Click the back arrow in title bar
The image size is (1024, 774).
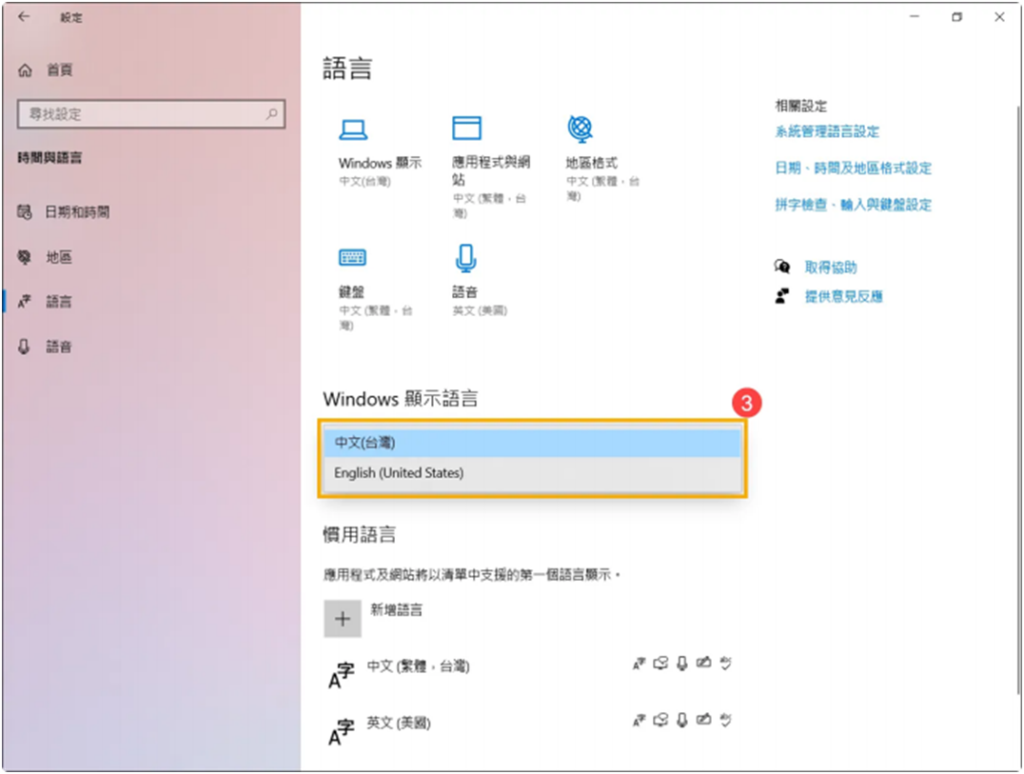24,17
